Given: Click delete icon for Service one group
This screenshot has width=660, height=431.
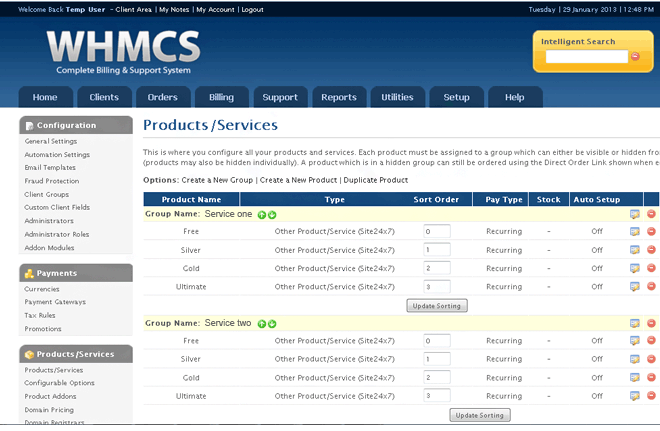Looking at the screenshot, I should tap(651, 214).
